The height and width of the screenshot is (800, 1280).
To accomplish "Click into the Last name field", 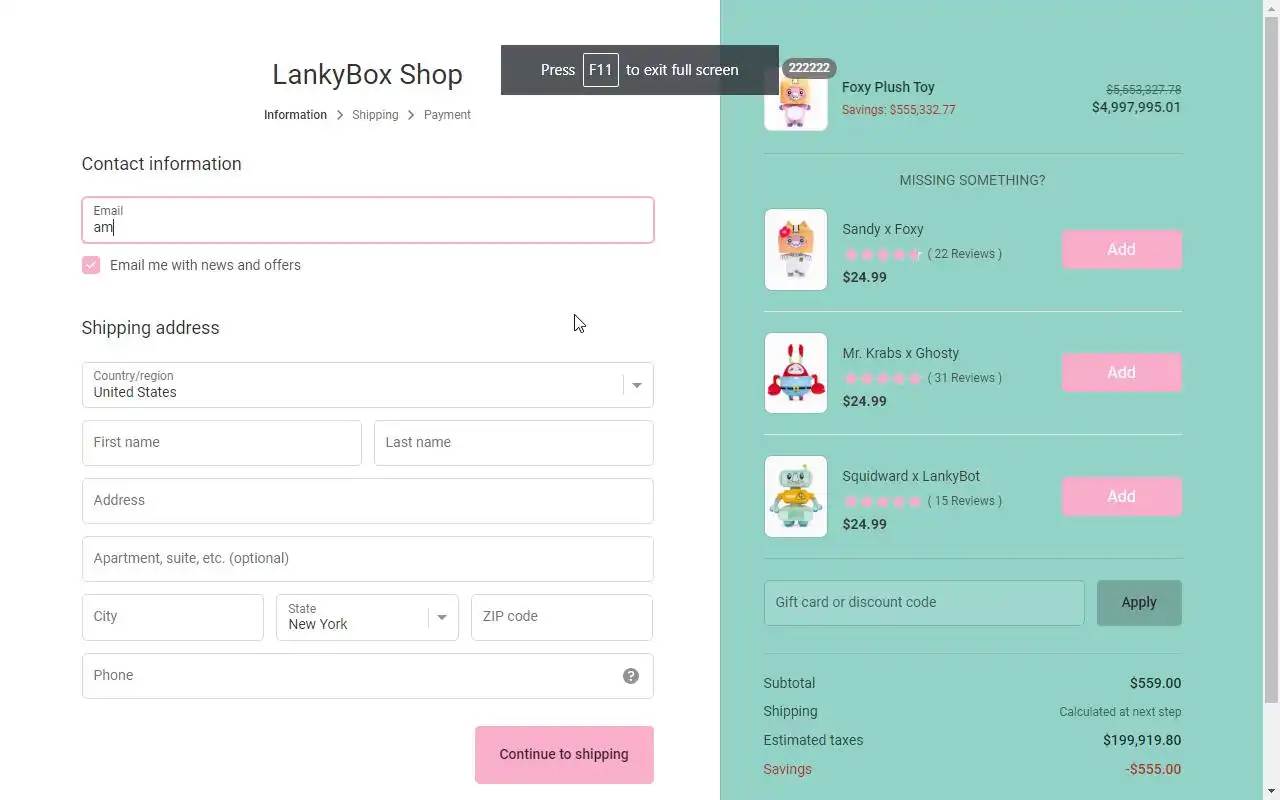I will pos(514,443).
